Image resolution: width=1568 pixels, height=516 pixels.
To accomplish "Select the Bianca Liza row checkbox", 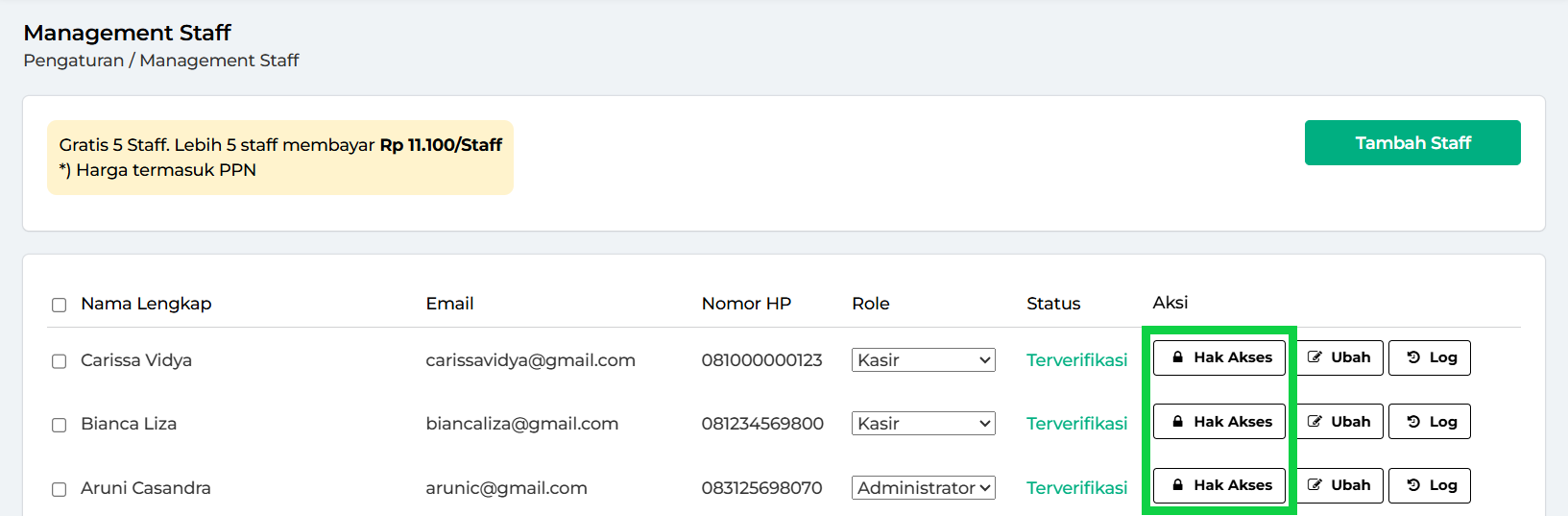I will [60, 425].
